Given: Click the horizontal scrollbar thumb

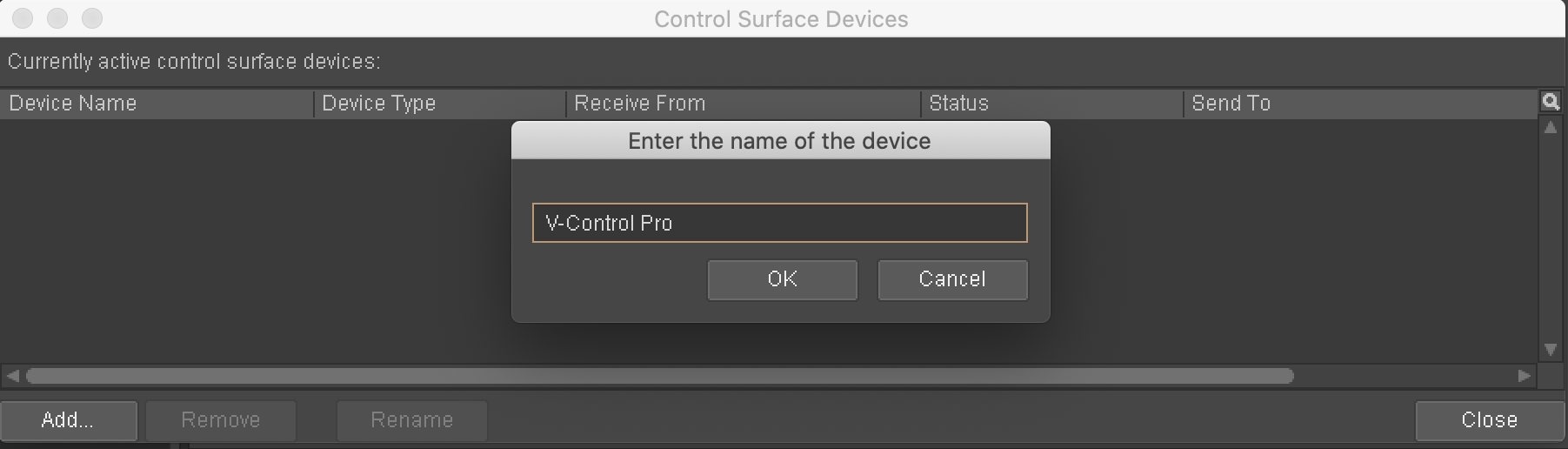Looking at the screenshot, I should pos(659,376).
